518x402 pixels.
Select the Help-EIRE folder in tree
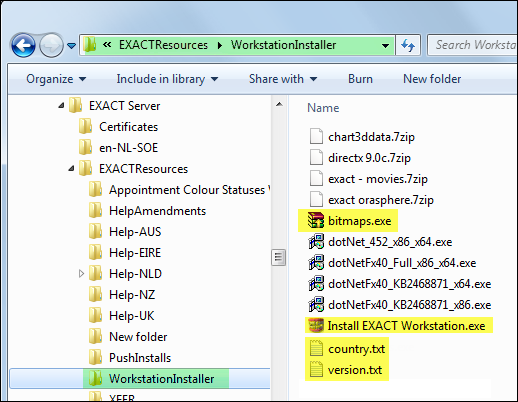point(135,253)
